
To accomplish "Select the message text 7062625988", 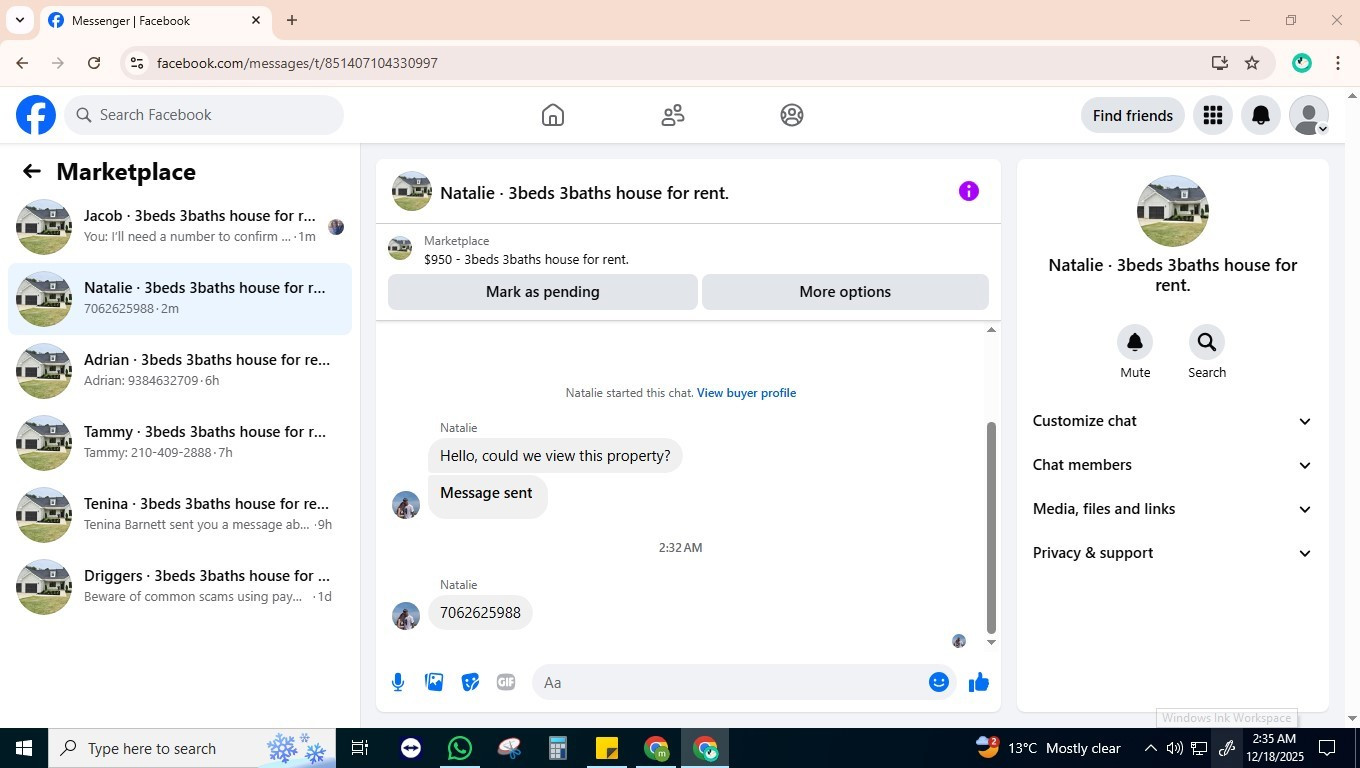I will pos(480,613).
